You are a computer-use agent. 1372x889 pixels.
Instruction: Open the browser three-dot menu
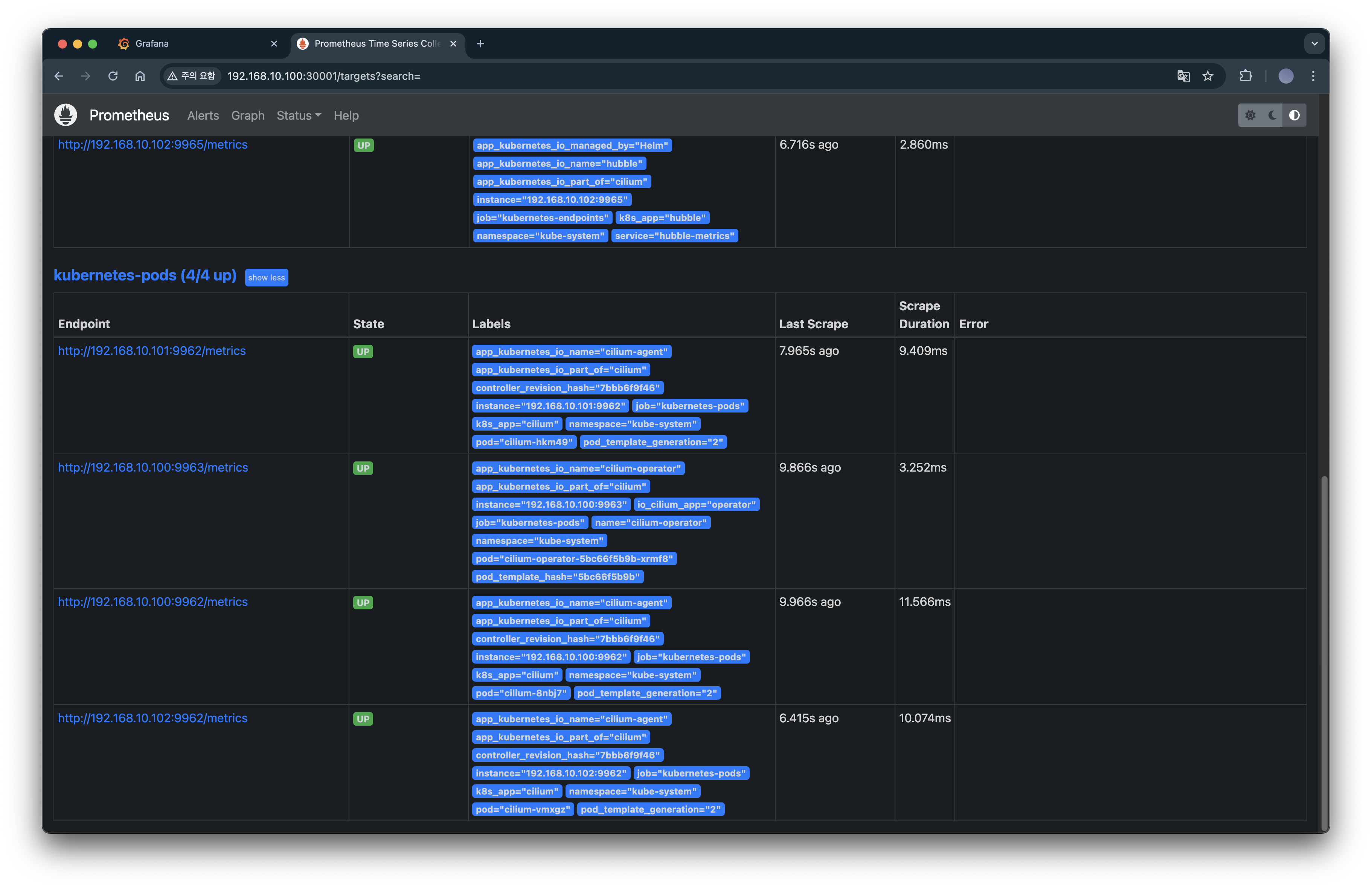pyautogui.click(x=1313, y=76)
